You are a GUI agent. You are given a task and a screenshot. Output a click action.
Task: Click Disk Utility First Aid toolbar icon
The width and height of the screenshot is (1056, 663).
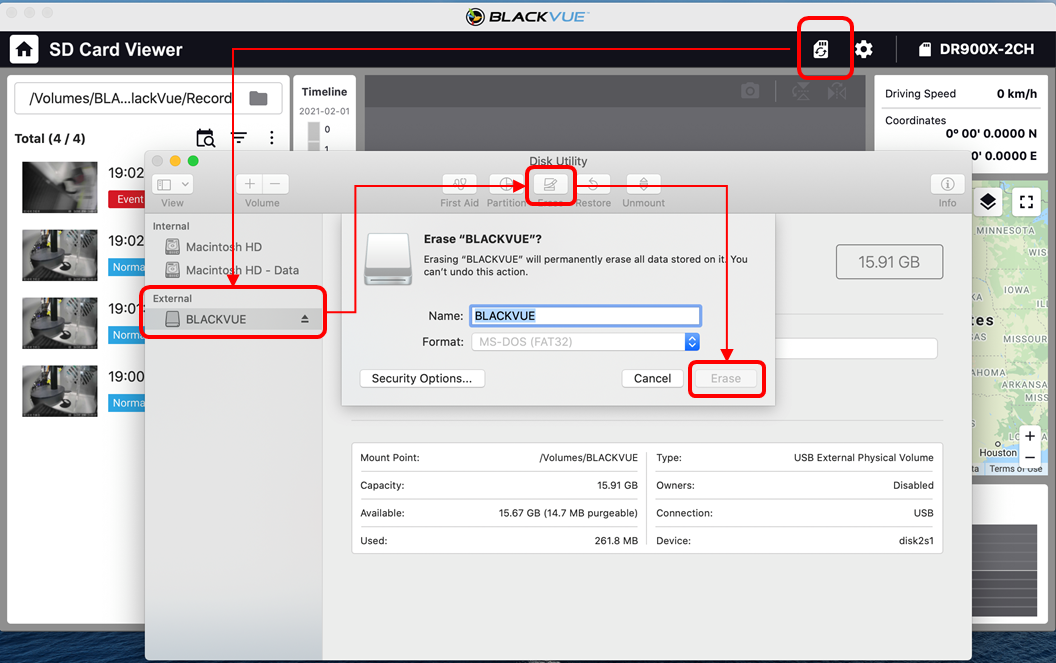[x=459, y=184]
